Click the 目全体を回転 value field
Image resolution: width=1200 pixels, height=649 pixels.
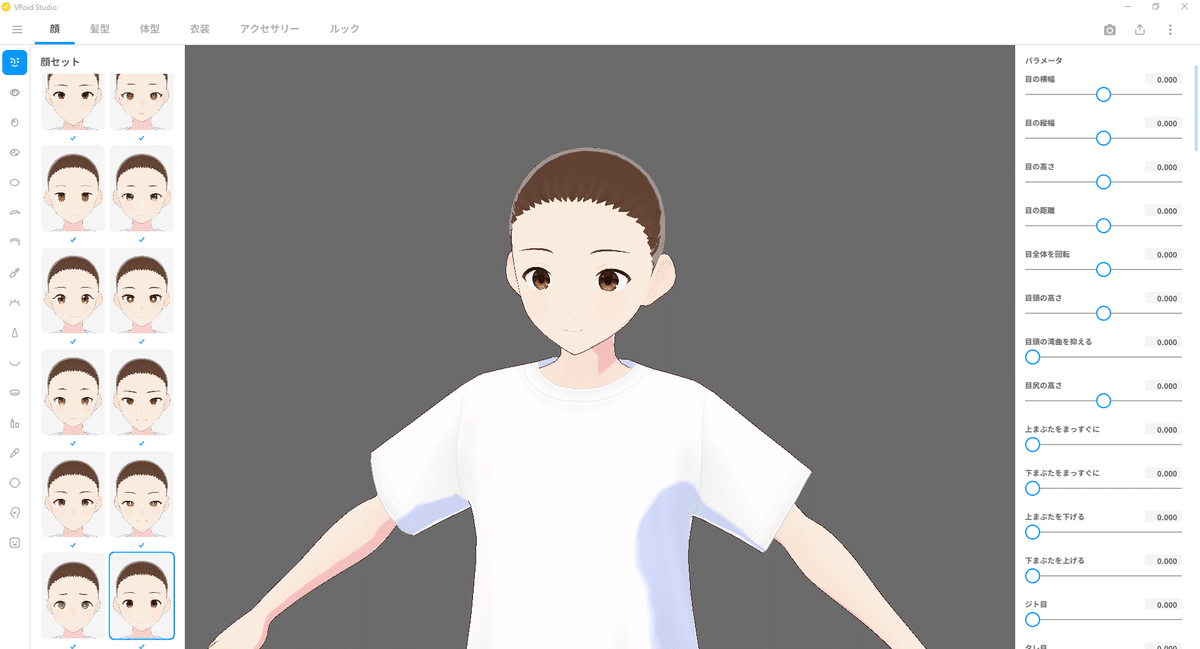(x=1163, y=255)
